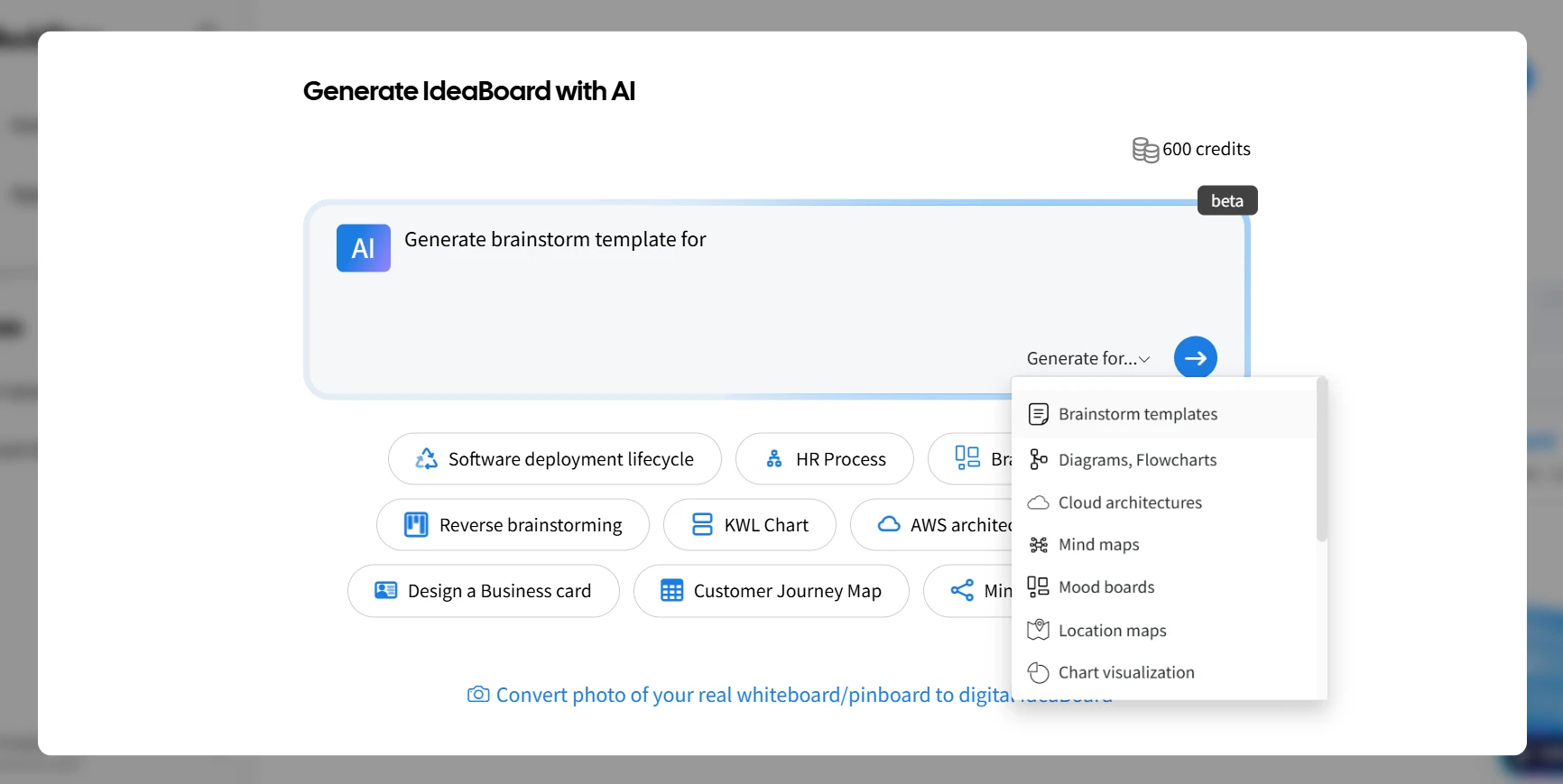Image resolution: width=1563 pixels, height=784 pixels.
Task: Choose Cloud architectures from the list
Action: tap(1130, 503)
